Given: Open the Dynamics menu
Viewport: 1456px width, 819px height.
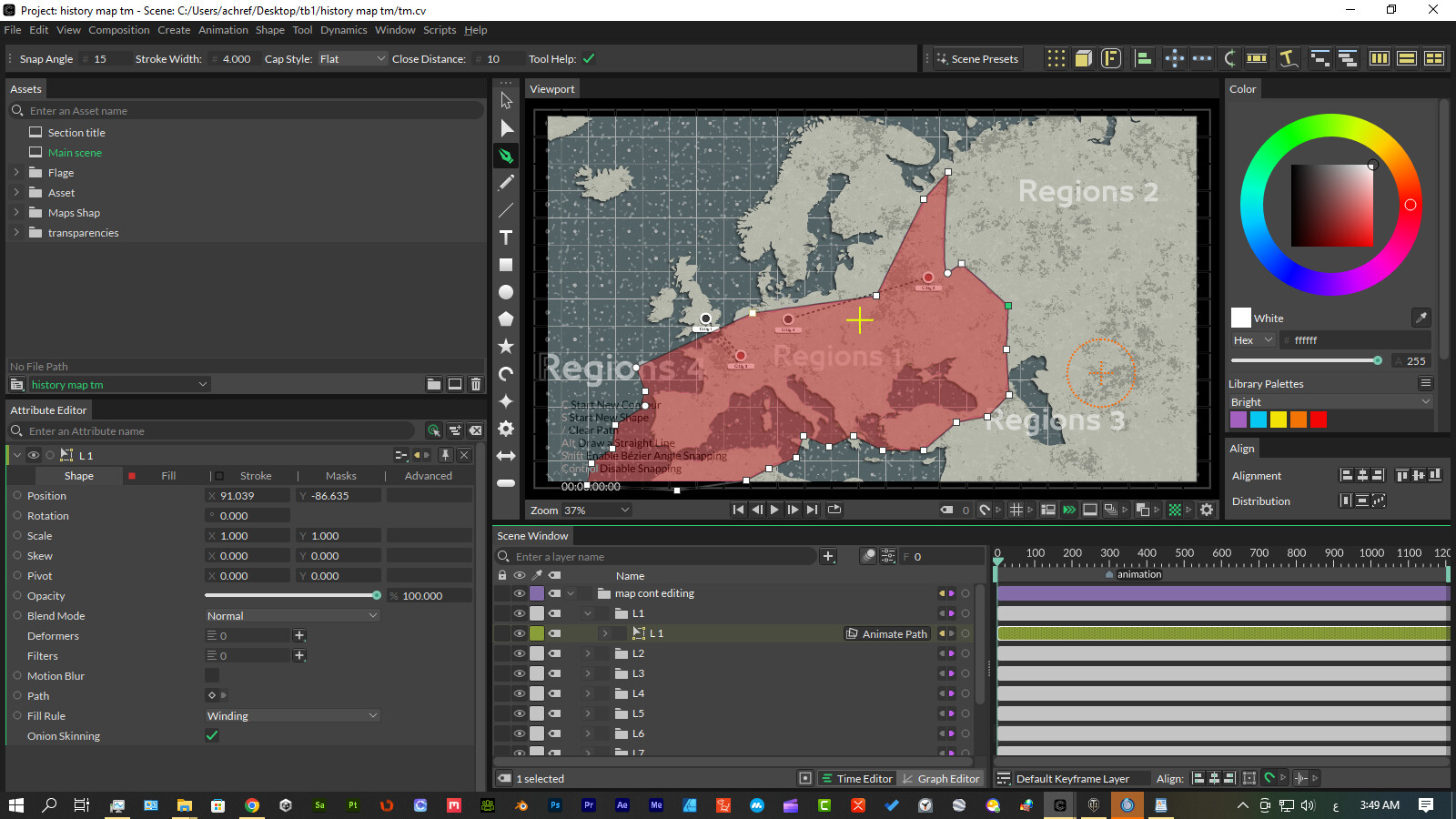Looking at the screenshot, I should 343,30.
